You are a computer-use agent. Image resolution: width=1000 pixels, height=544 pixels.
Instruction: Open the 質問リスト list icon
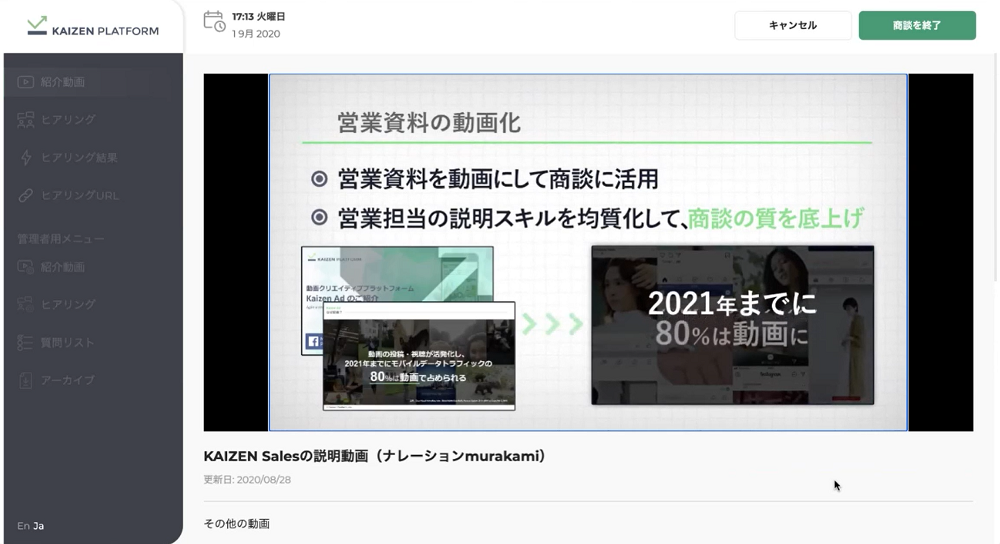pyautogui.click(x=25, y=342)
